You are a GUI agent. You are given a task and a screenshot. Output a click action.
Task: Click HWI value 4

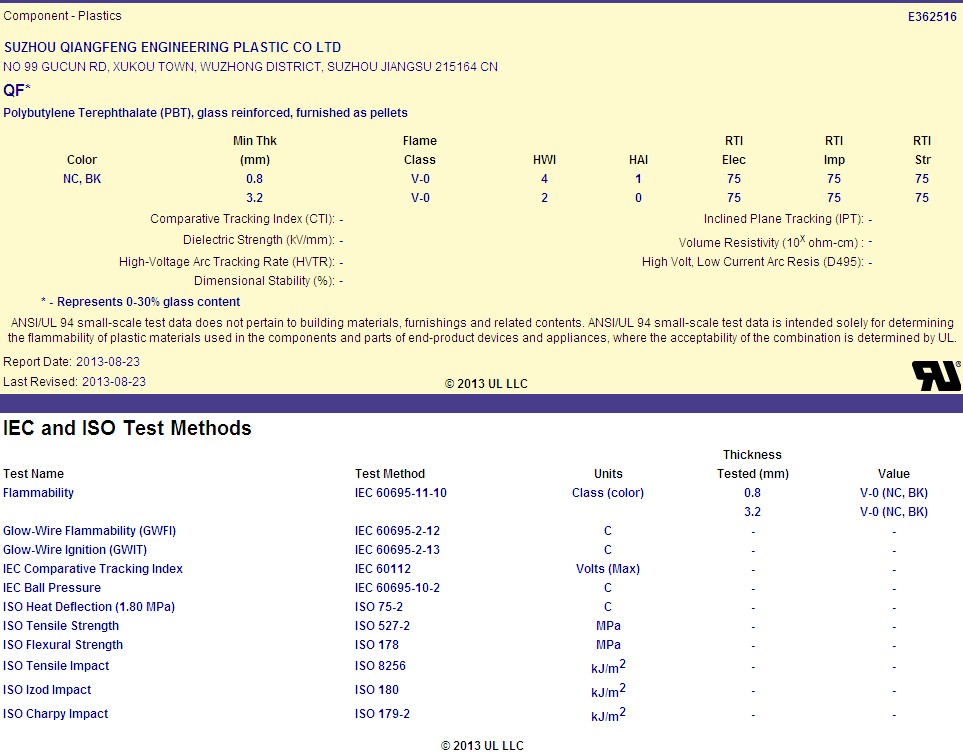click(x=544, y=179)
